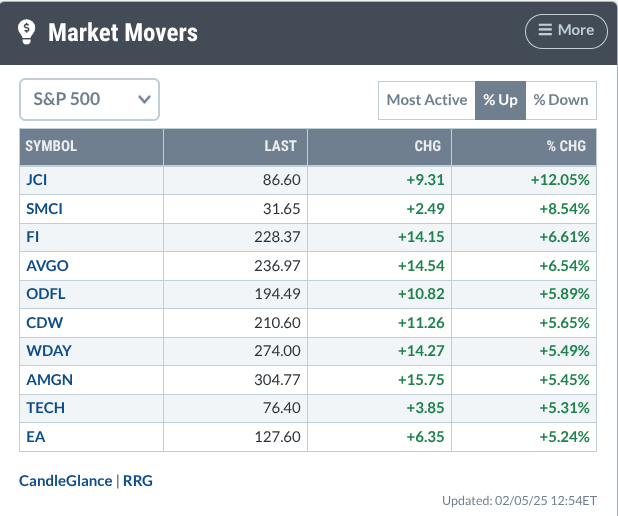Open the More menu button
Viewport: 618px width, 516px height.
pos(566,31)
